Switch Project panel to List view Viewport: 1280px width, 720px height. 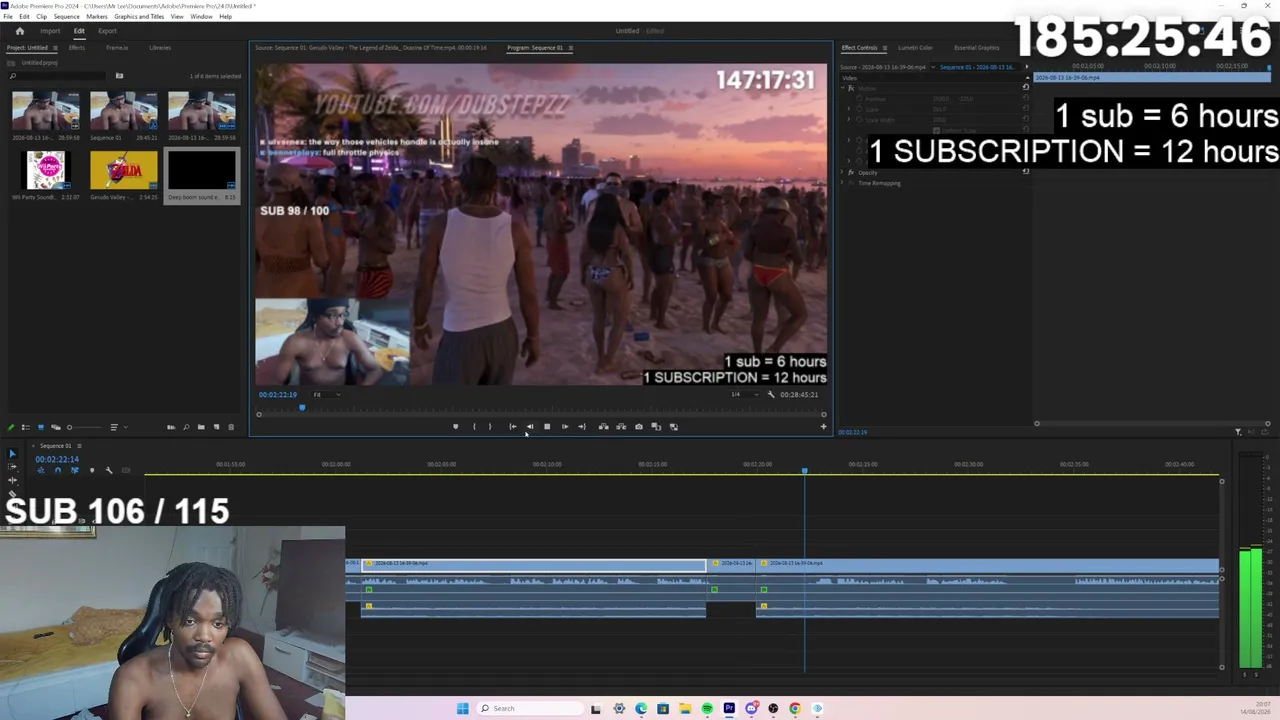click(x=26, y=427)
